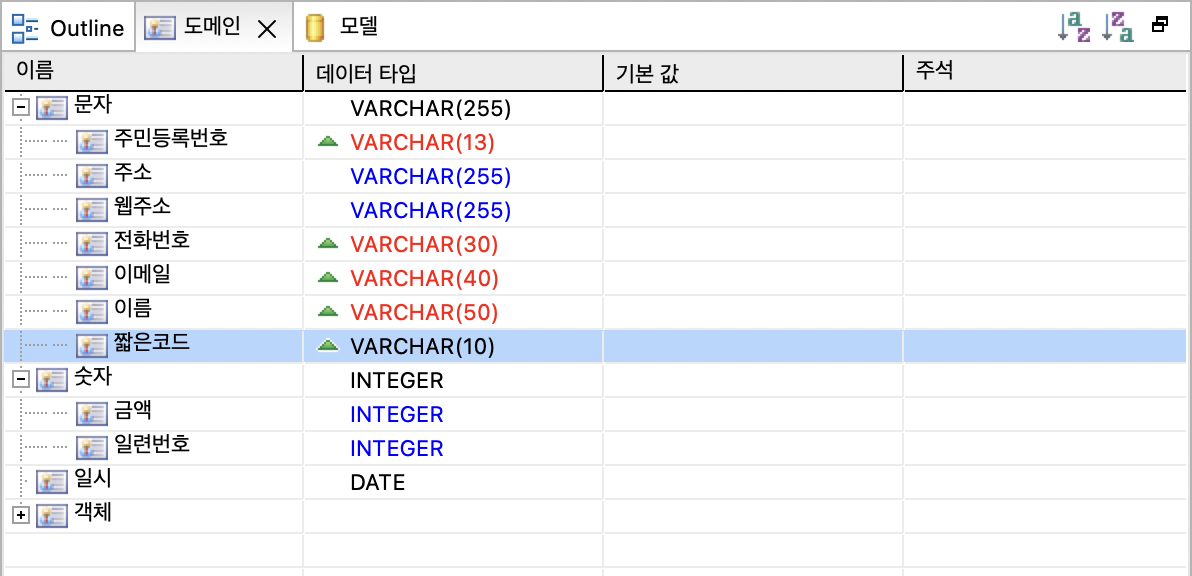1192x576 pixels.
Task: Collapse the 숫자 domain group
Action: tap(21, 380)
